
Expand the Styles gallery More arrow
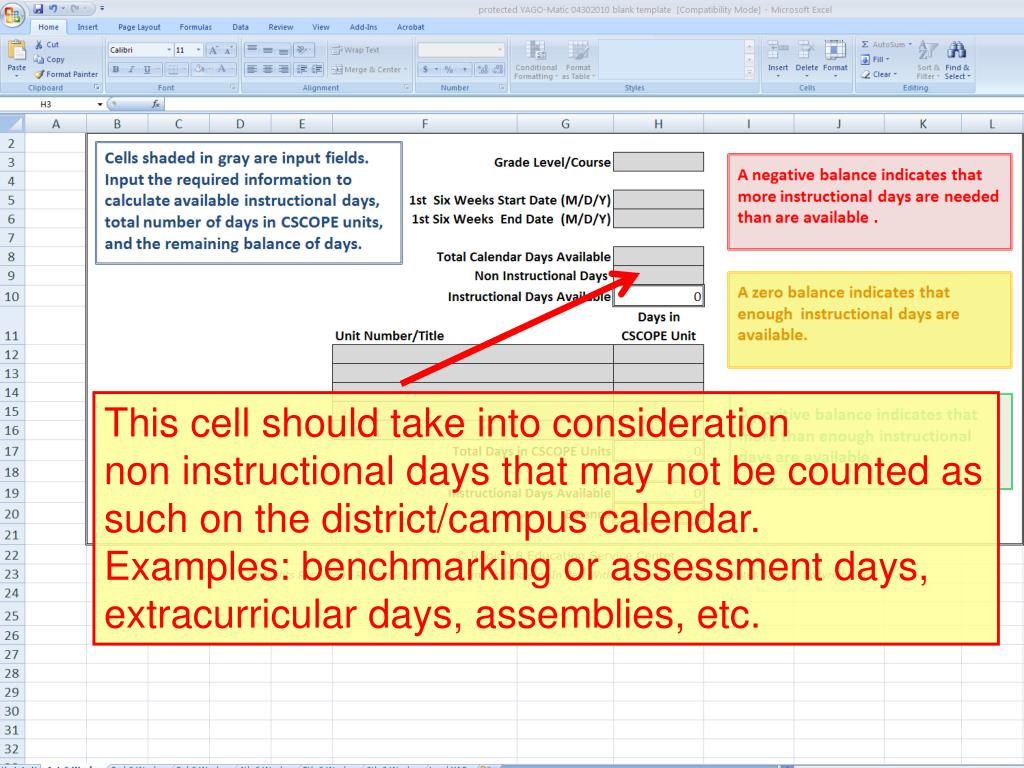coord(749,73)
